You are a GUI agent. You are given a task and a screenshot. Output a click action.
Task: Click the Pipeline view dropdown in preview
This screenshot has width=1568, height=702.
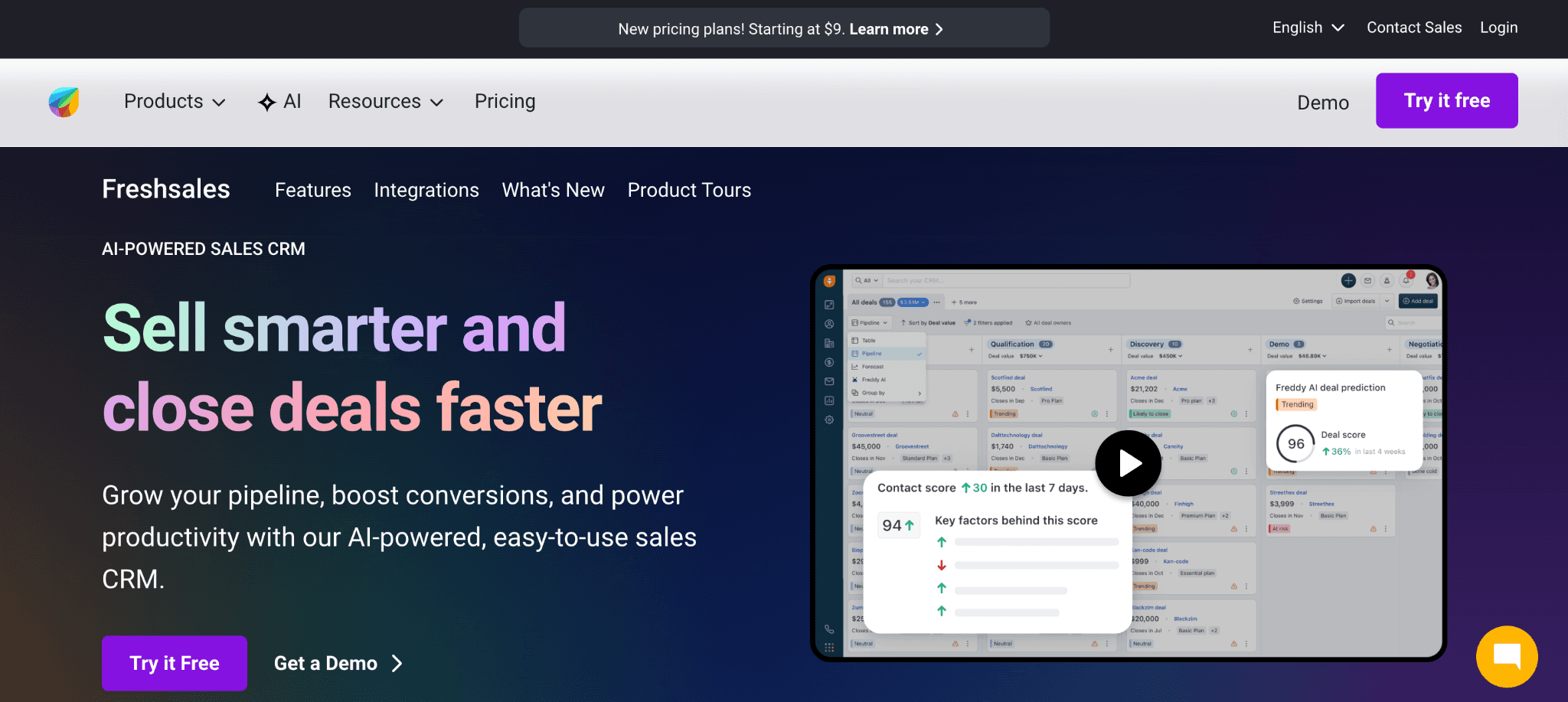(870, 323)
